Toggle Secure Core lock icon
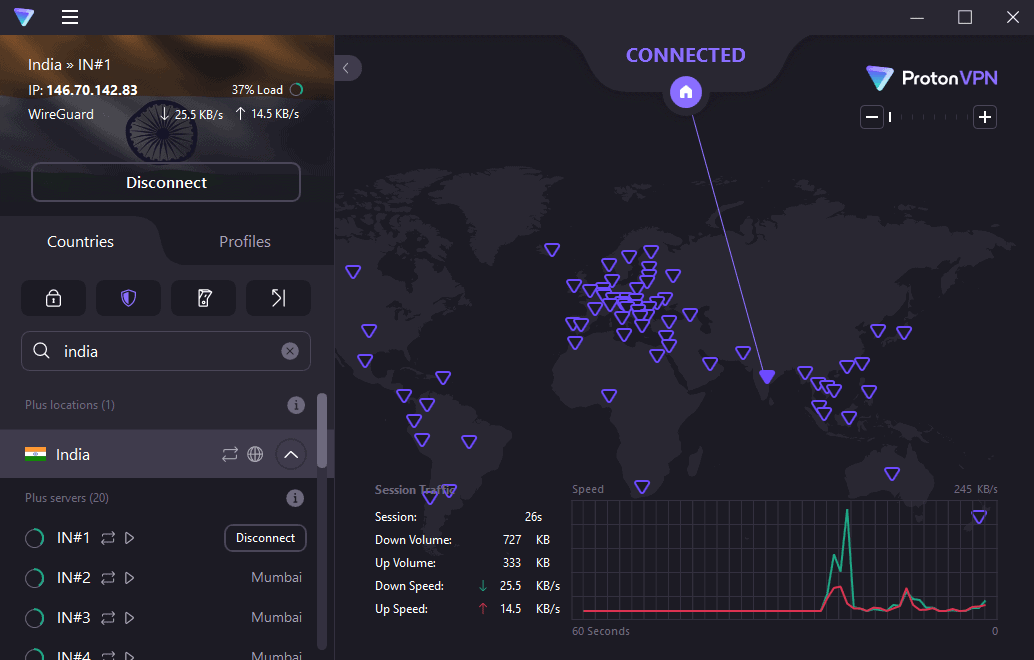1034x660 pixels. coord(53,298)
